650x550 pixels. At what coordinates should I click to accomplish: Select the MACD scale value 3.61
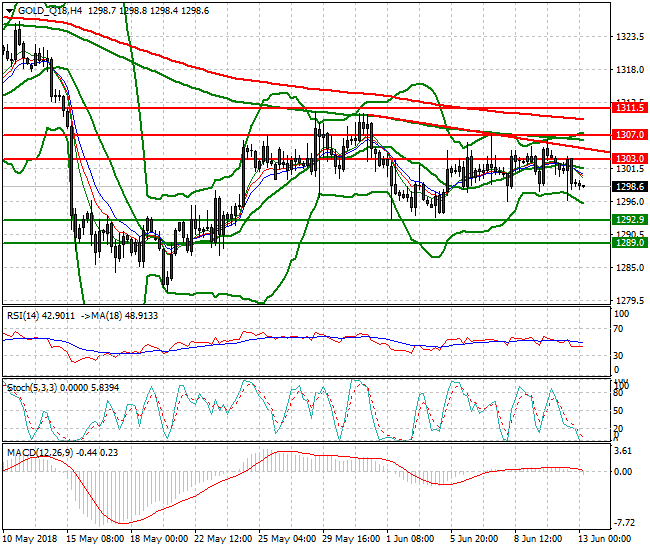point(624,451)
